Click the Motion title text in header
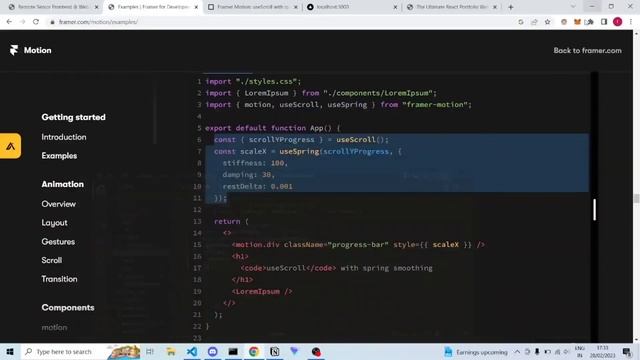The width and height of the screenshot is (640, 360). point(38,50)
